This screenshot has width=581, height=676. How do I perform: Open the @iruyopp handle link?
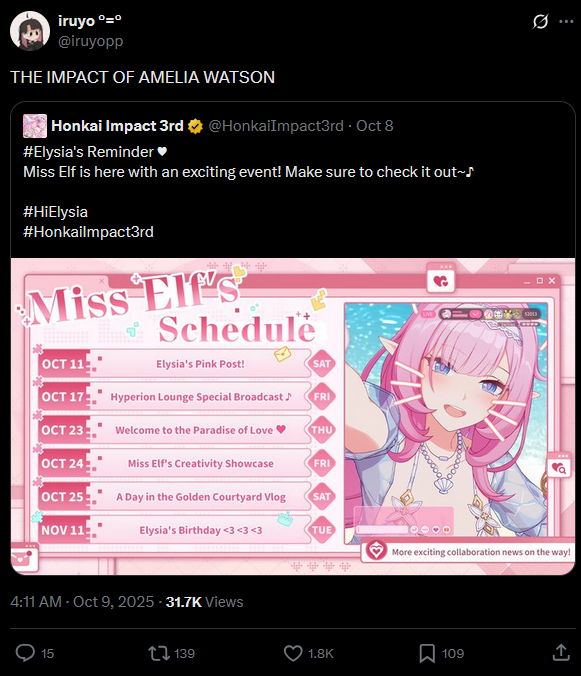(91, 41)
